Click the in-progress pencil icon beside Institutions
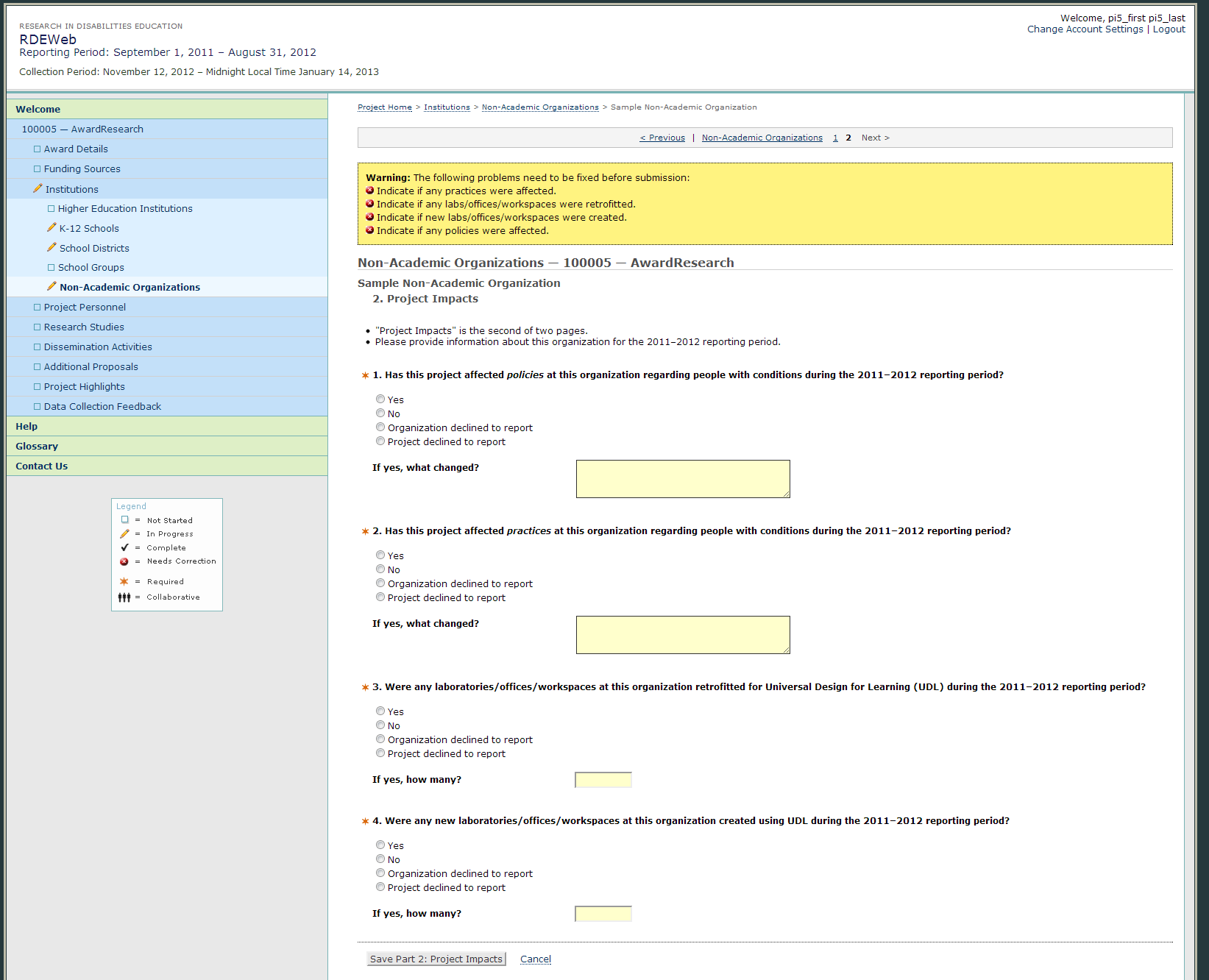 (x=38, y=189)
